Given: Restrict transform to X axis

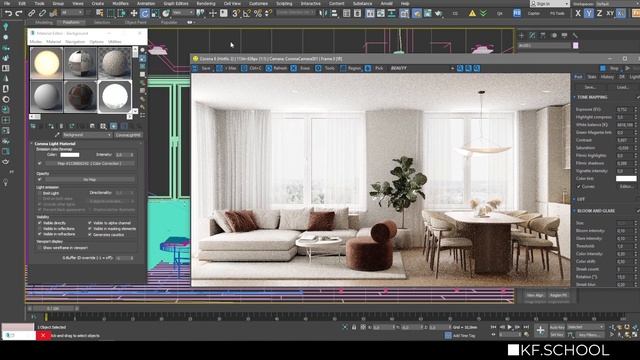Looking at the screenshot, I should click(578, 13).
